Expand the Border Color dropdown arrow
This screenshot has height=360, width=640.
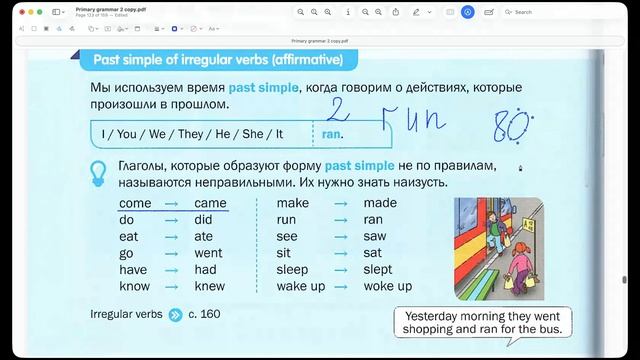pos(182,29)
